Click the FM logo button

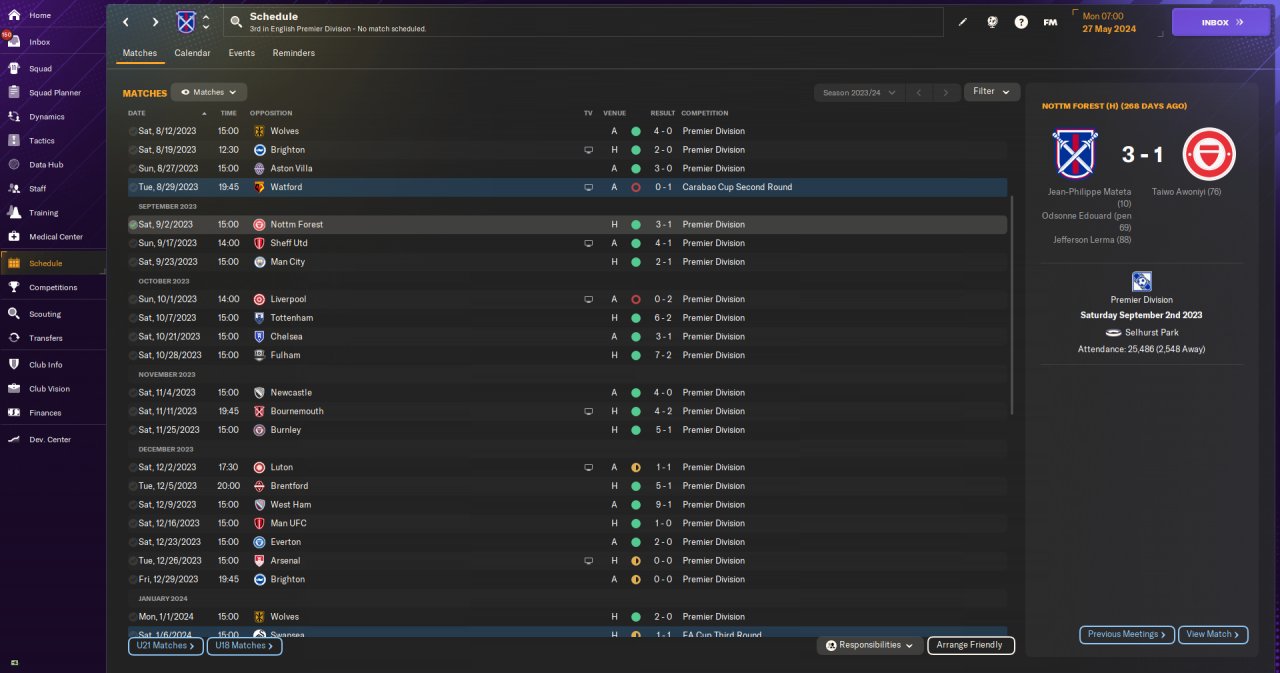[x=1050, y=22]
